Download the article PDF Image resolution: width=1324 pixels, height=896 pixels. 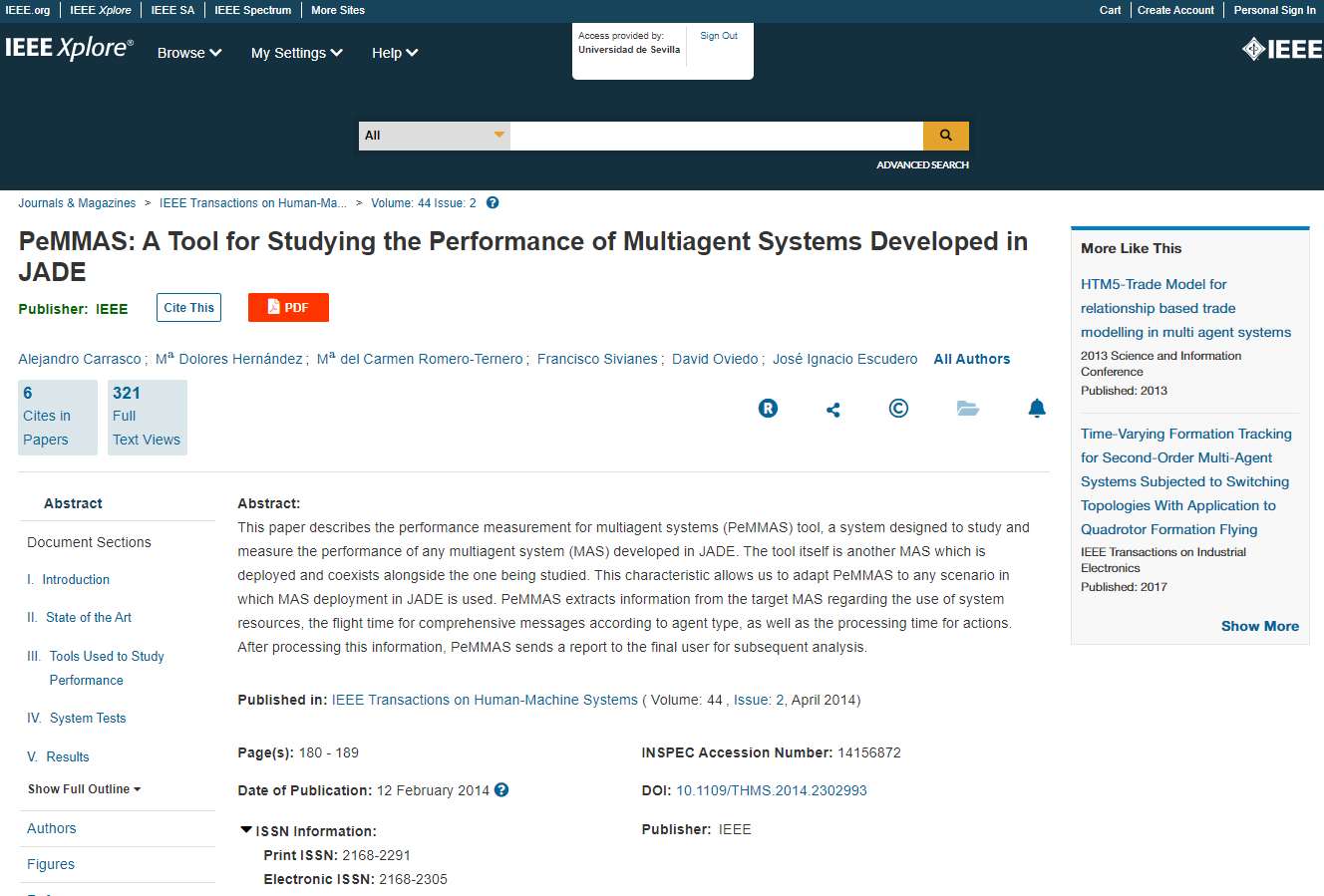[x=288, y=308]
